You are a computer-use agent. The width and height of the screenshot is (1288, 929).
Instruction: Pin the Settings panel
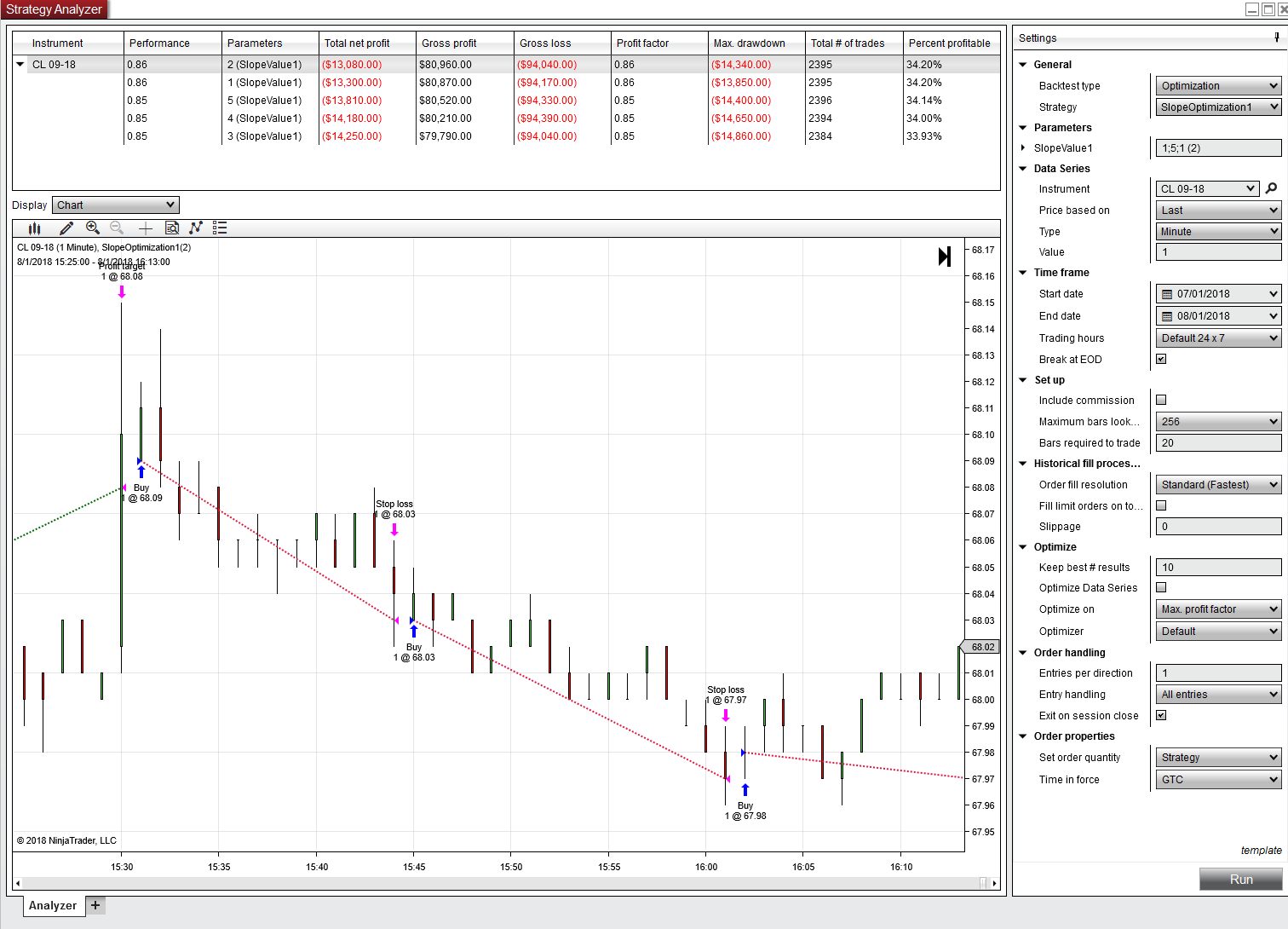(x=1276, y=38)
